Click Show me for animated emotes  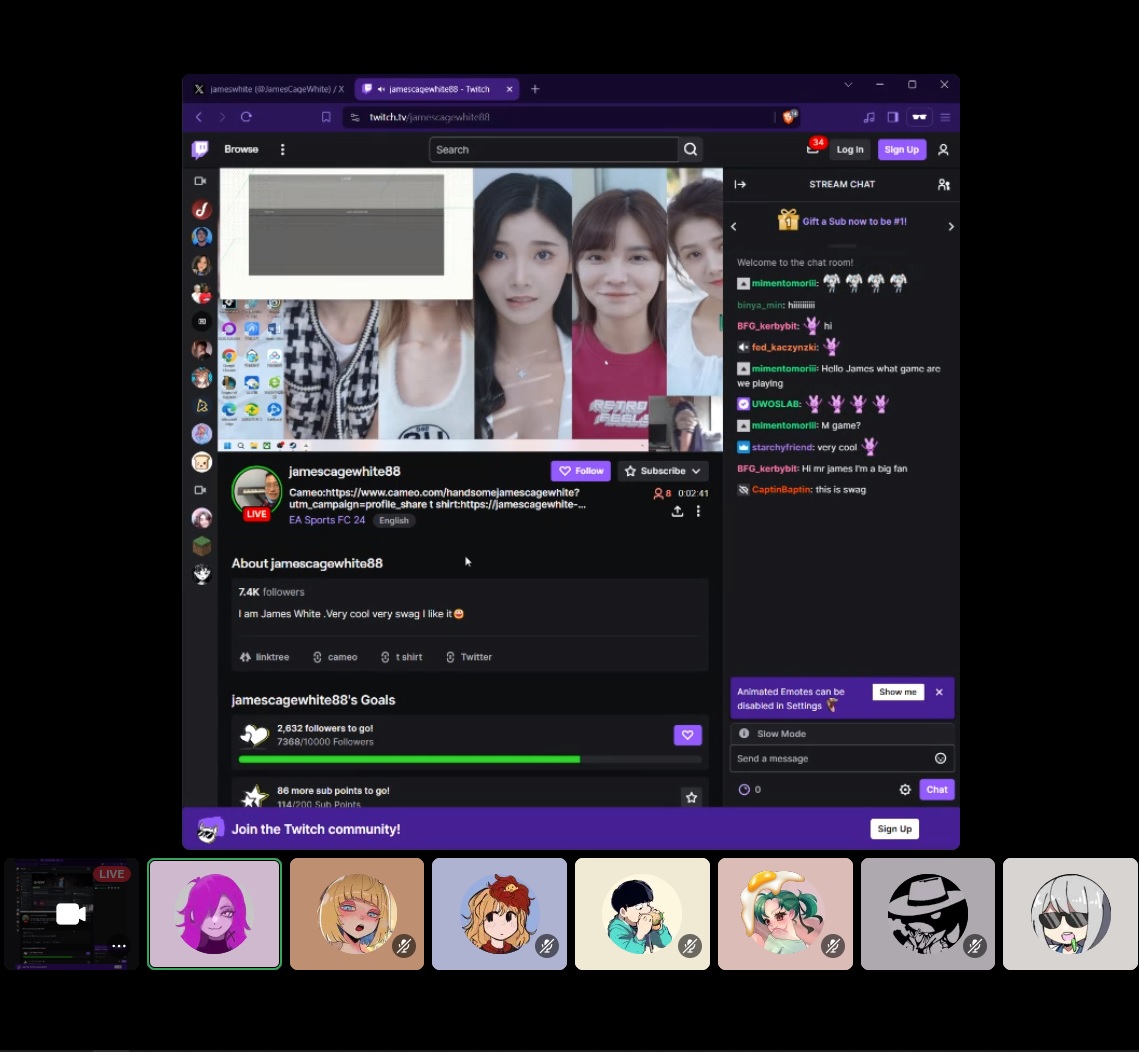tap(898, 692)
